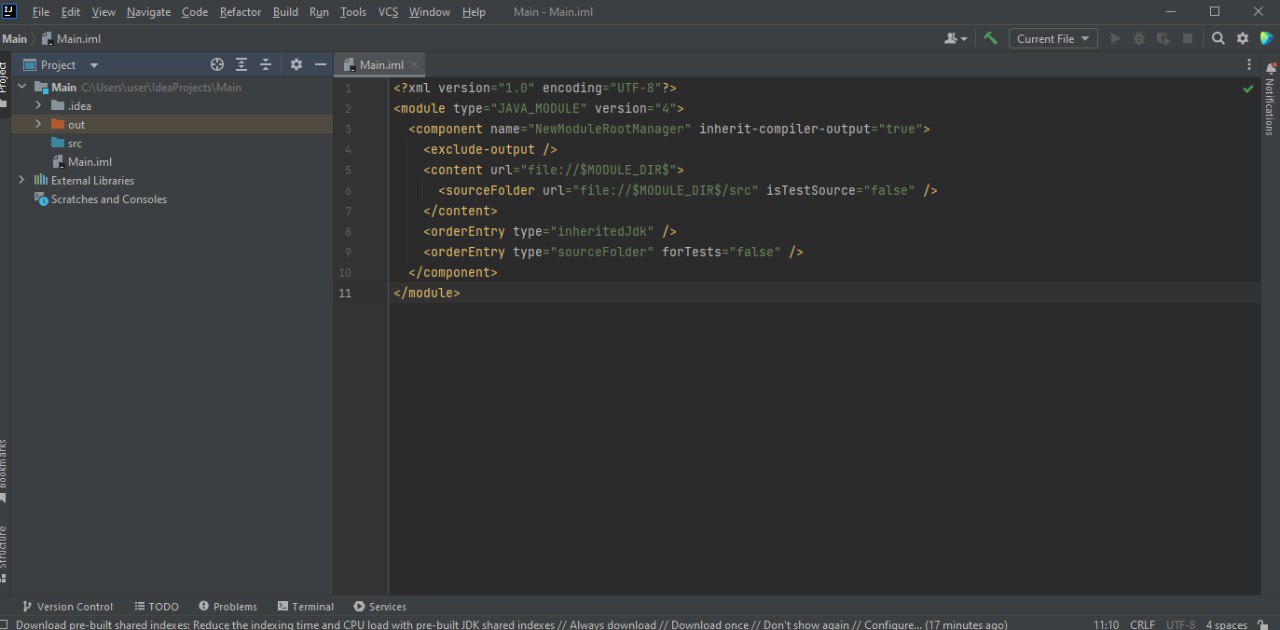This screenshot has width=1280, height=630.
Task: Open the Problems tool window
Action: coord(227,606)
